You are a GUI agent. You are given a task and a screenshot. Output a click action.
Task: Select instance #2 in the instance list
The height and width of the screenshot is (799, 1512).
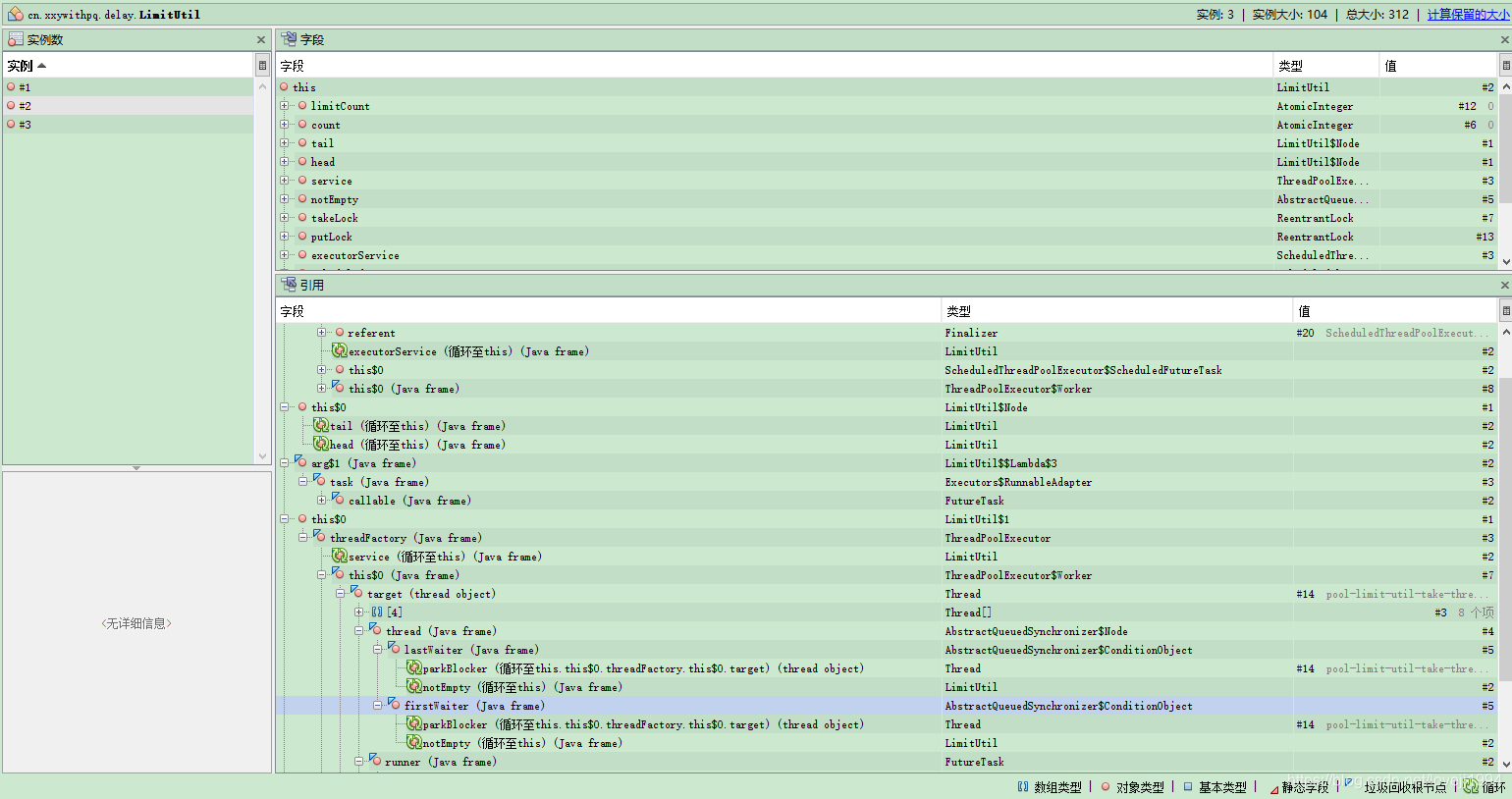point(128,106)
